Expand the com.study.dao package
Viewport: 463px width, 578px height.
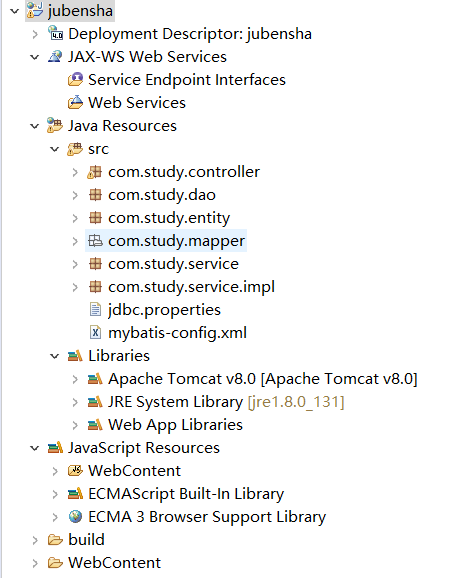(x=75, y=195)
